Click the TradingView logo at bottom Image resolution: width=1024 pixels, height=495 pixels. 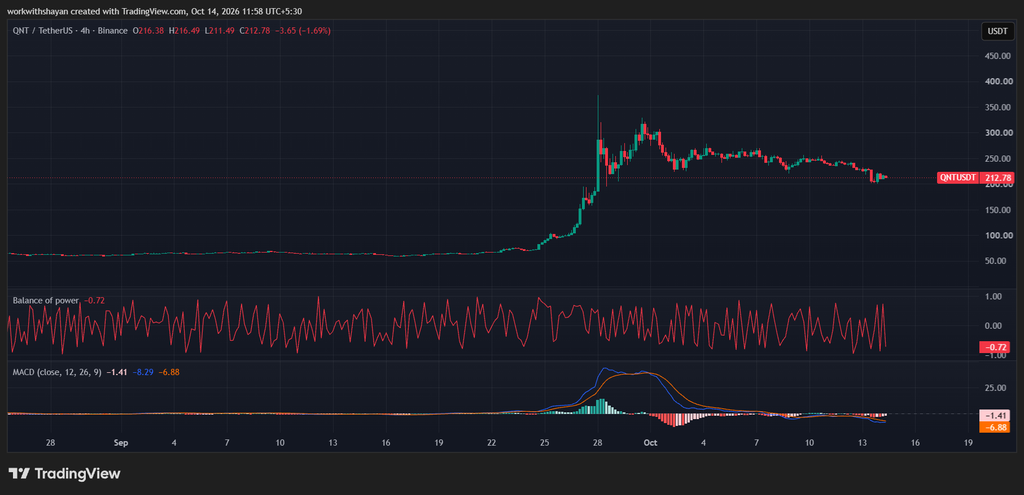point(64,473)
